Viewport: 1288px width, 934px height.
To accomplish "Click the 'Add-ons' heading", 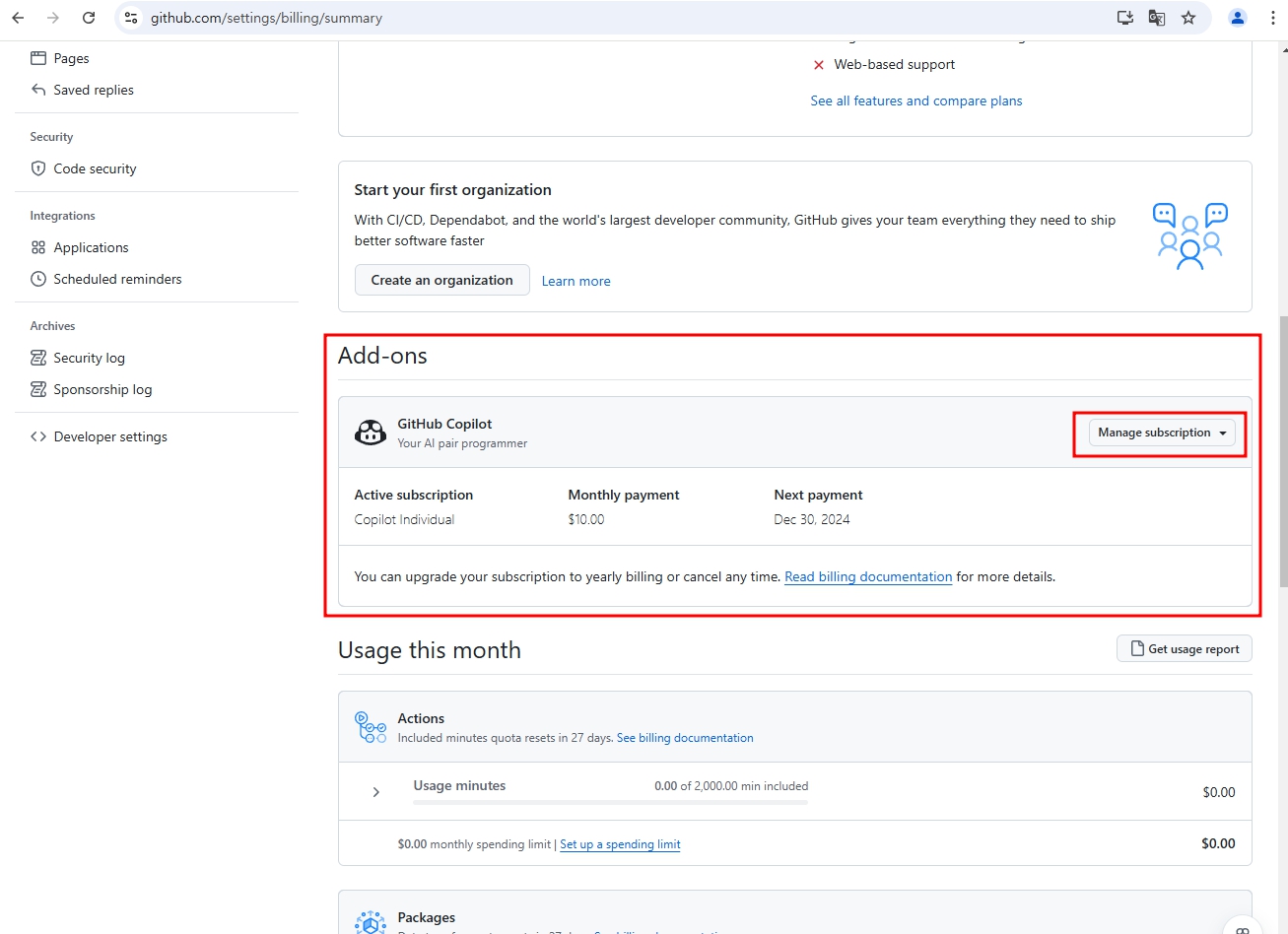I will [x=382, y=356].
